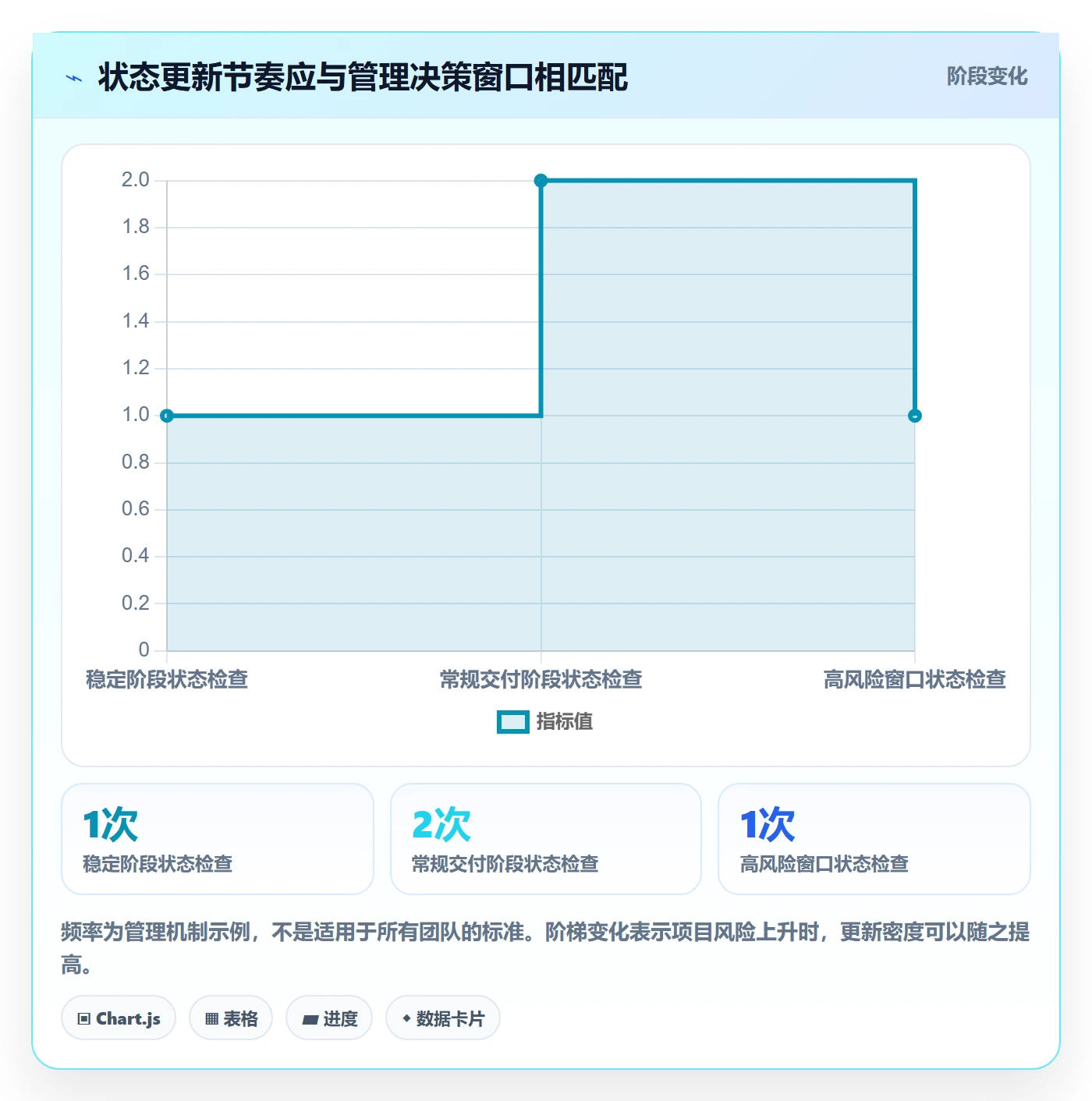1092x1101 pixels.
Task: Click the y-axis tick label 2.0
Action: (x=136, y=180)
